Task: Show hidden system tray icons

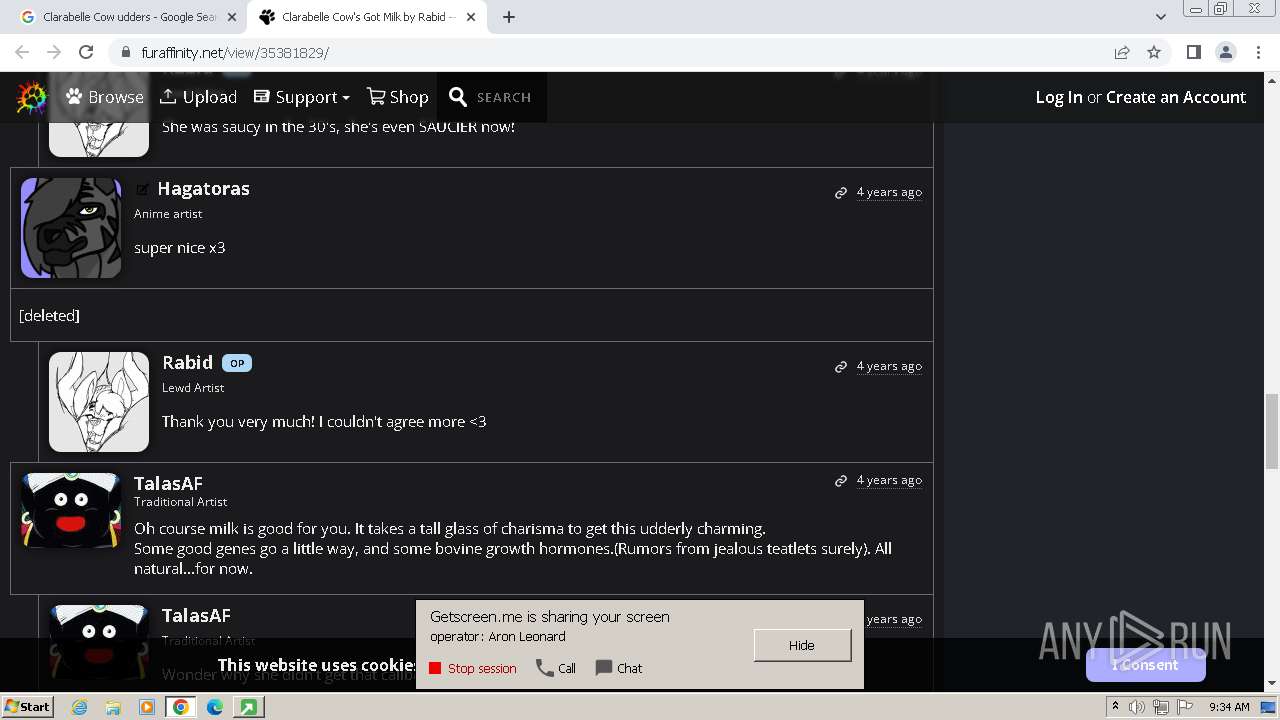Action: (1115, 707)
